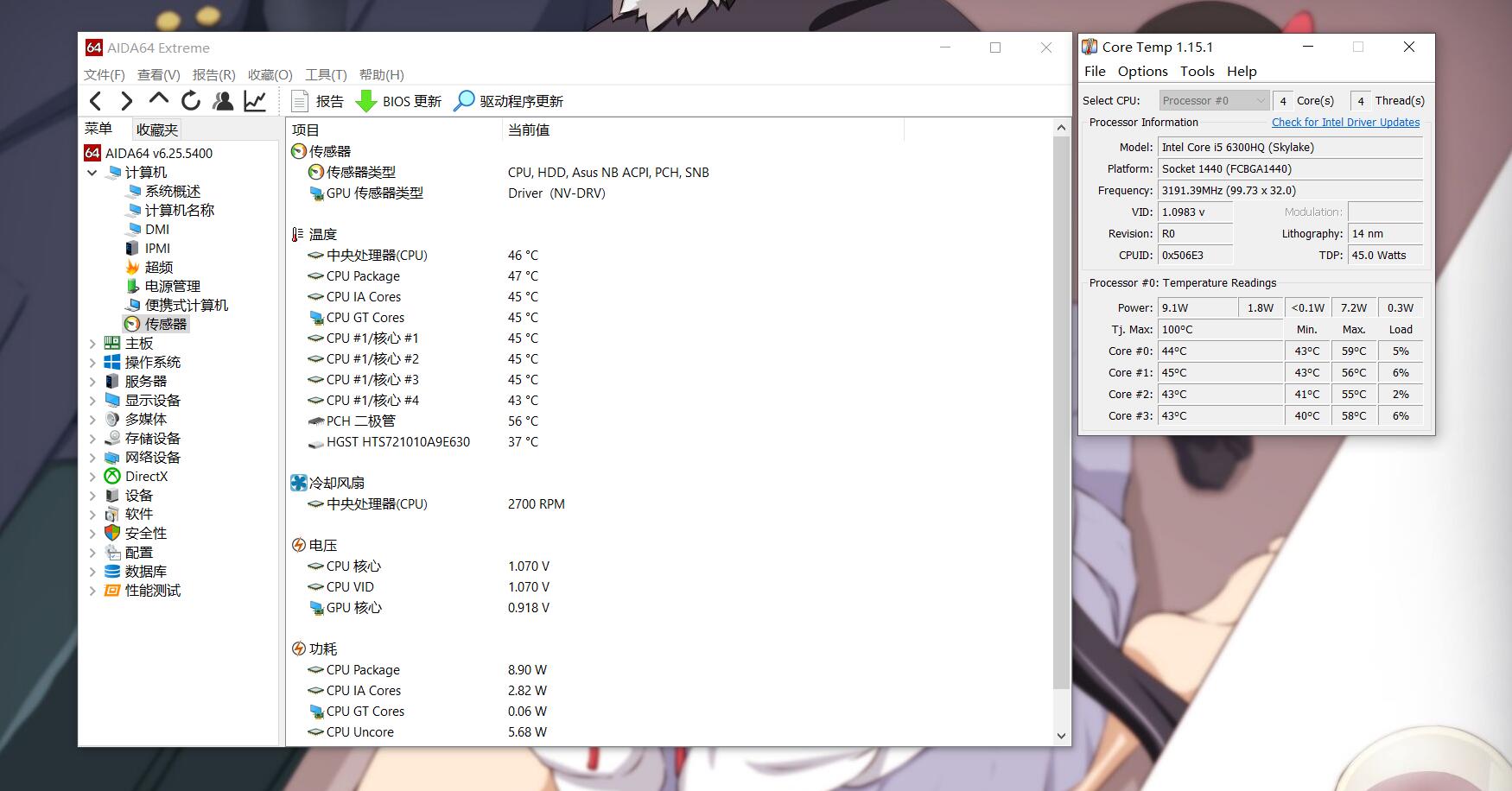This screenshot has height=791, width=1512.
Task: Select the 数据库 database tree item
Action: click(x=145, y=571)
